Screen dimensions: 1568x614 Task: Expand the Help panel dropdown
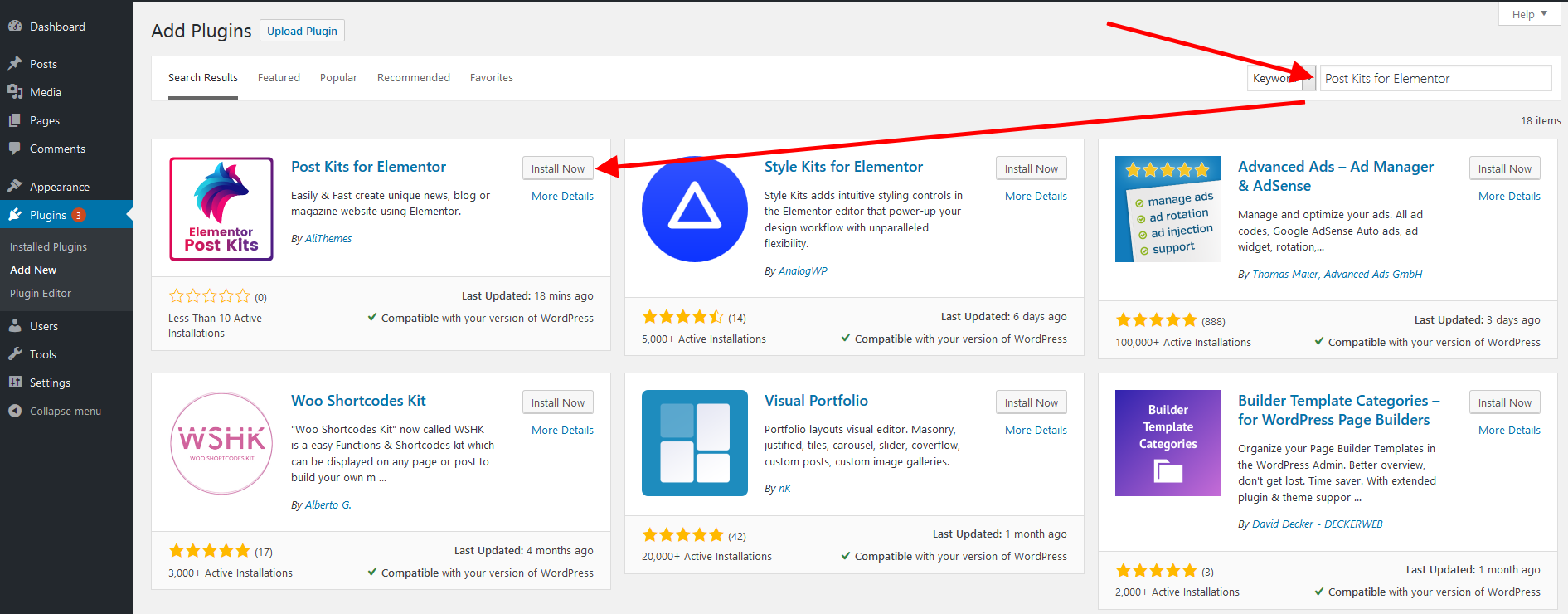[1529, 14]
